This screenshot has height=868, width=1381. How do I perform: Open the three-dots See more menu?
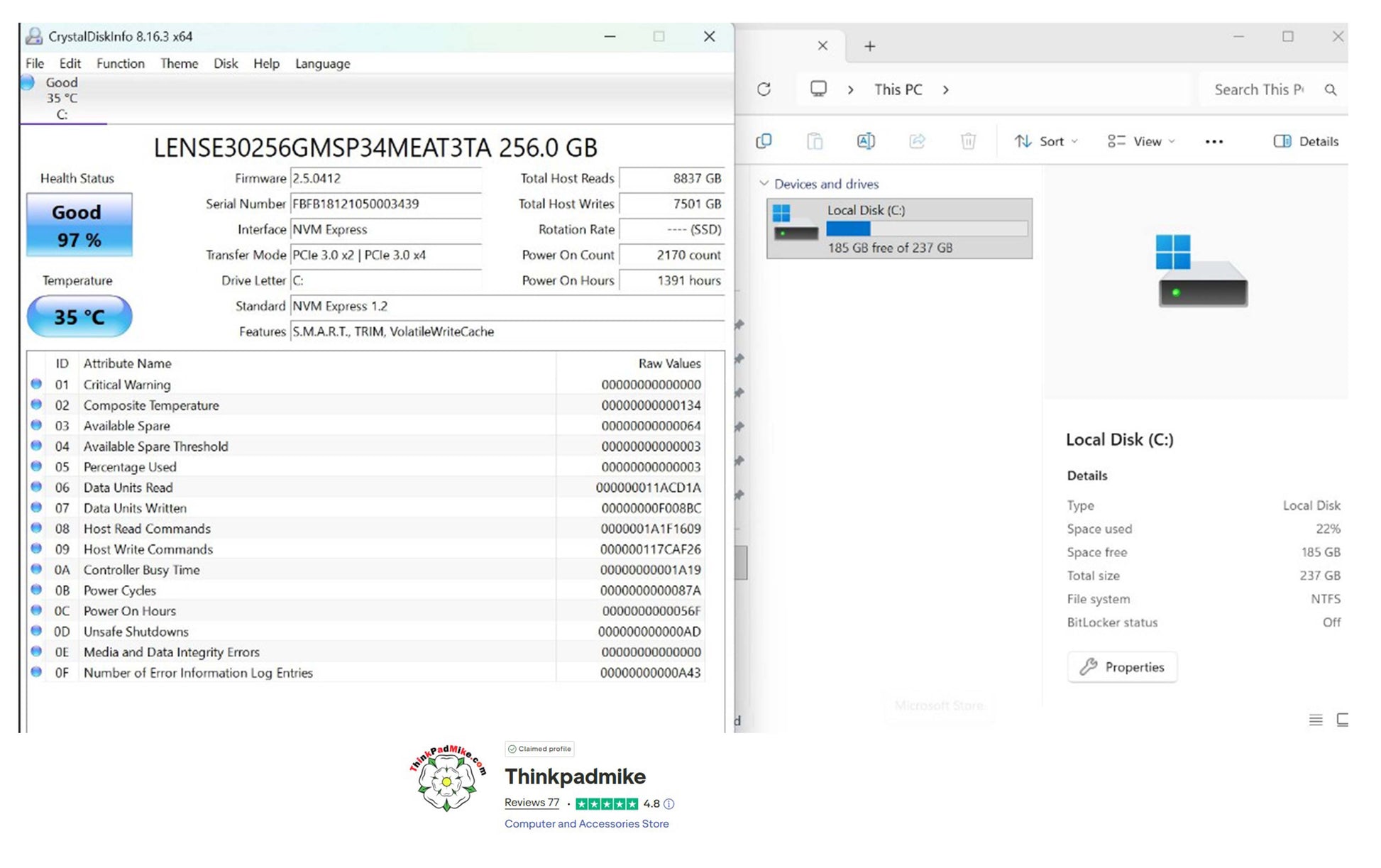(1214, 141)
